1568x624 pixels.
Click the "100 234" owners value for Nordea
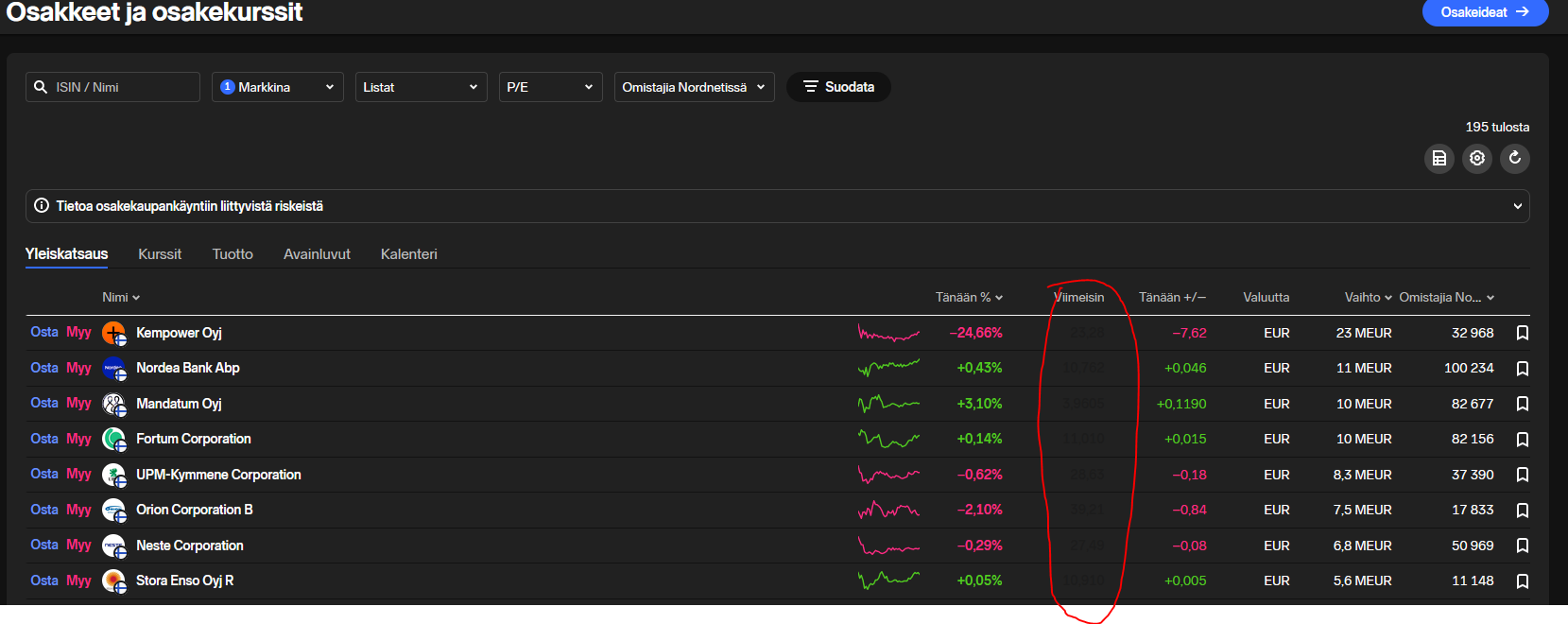pyautogui.click(x=1469, y=368)
